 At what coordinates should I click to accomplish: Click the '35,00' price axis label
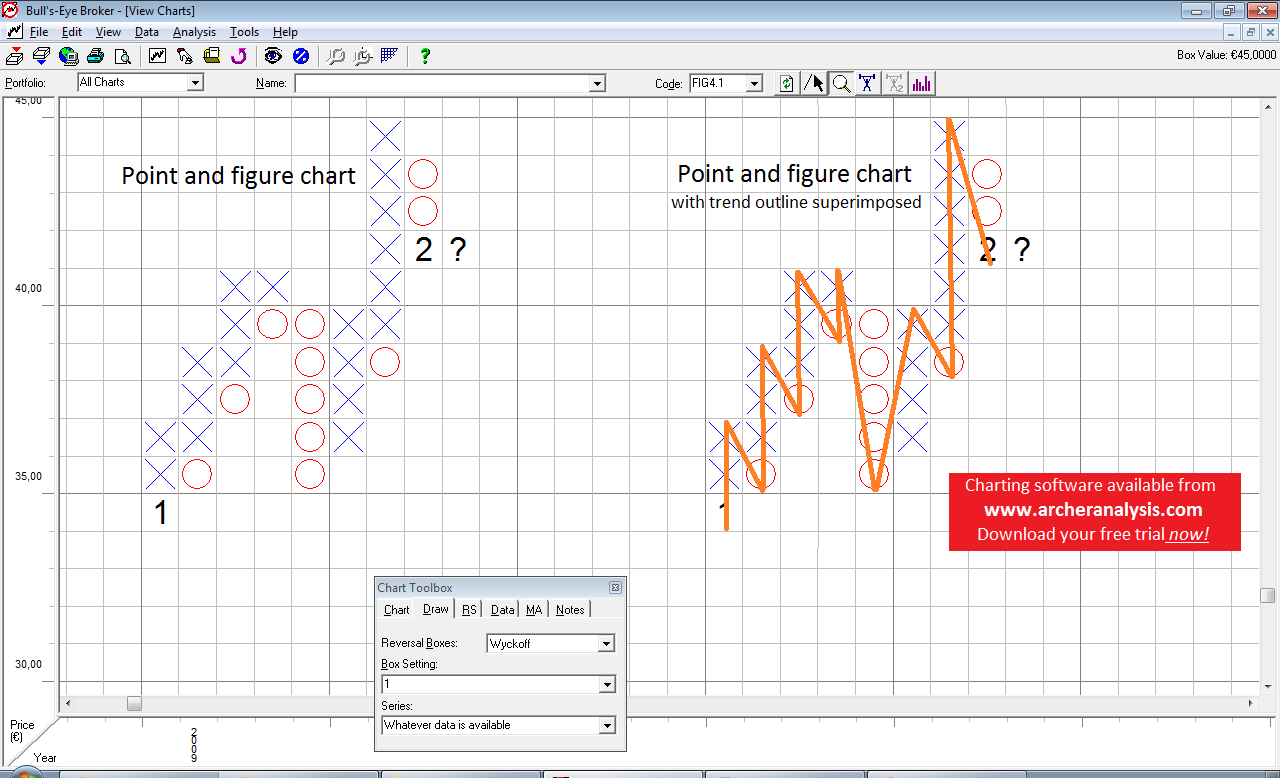tap(26, 476)
